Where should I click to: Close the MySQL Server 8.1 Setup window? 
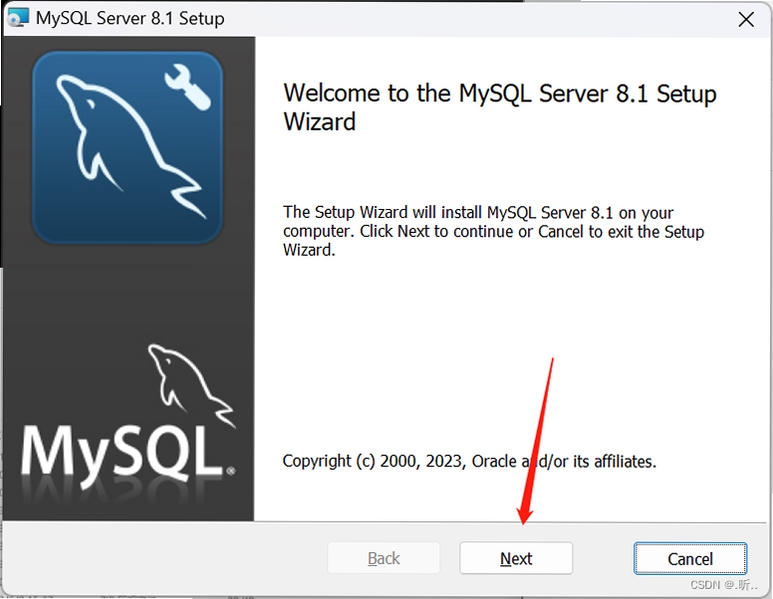point(746,19)
